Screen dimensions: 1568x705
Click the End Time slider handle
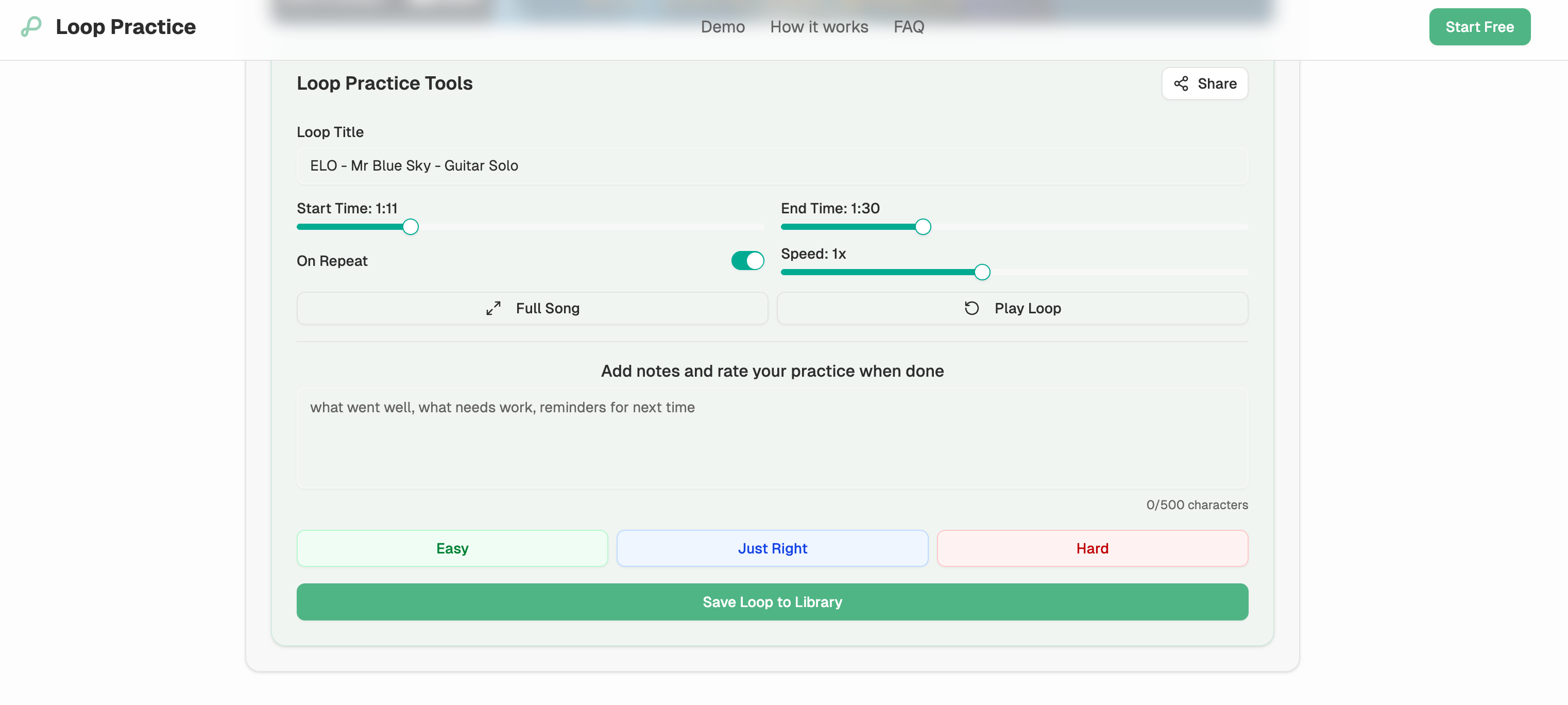[x=923, y=227]
